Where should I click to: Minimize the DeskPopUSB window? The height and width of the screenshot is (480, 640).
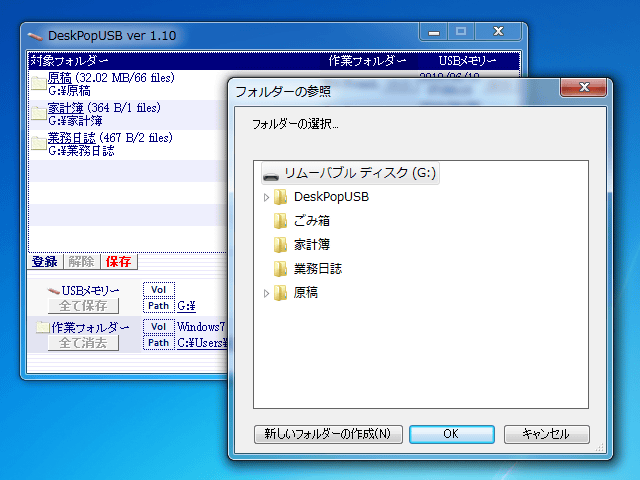point(434,32)
